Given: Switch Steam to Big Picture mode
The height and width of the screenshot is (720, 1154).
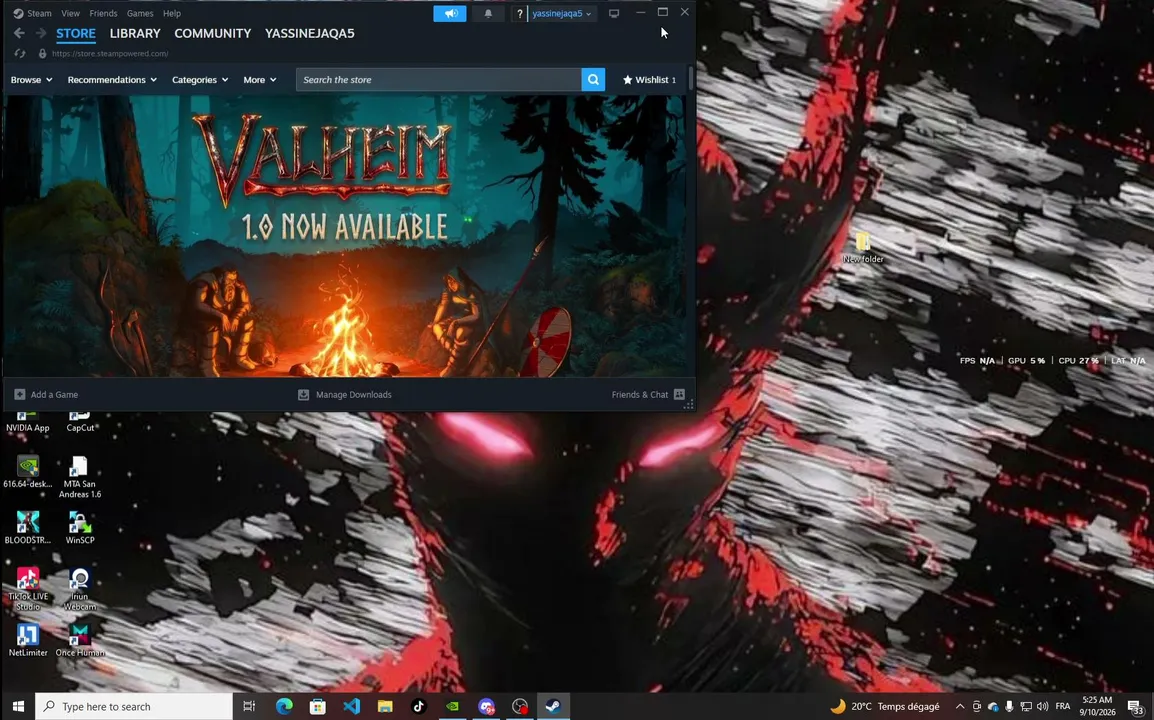Looking at the screenshot, I should tap(614, 13).
